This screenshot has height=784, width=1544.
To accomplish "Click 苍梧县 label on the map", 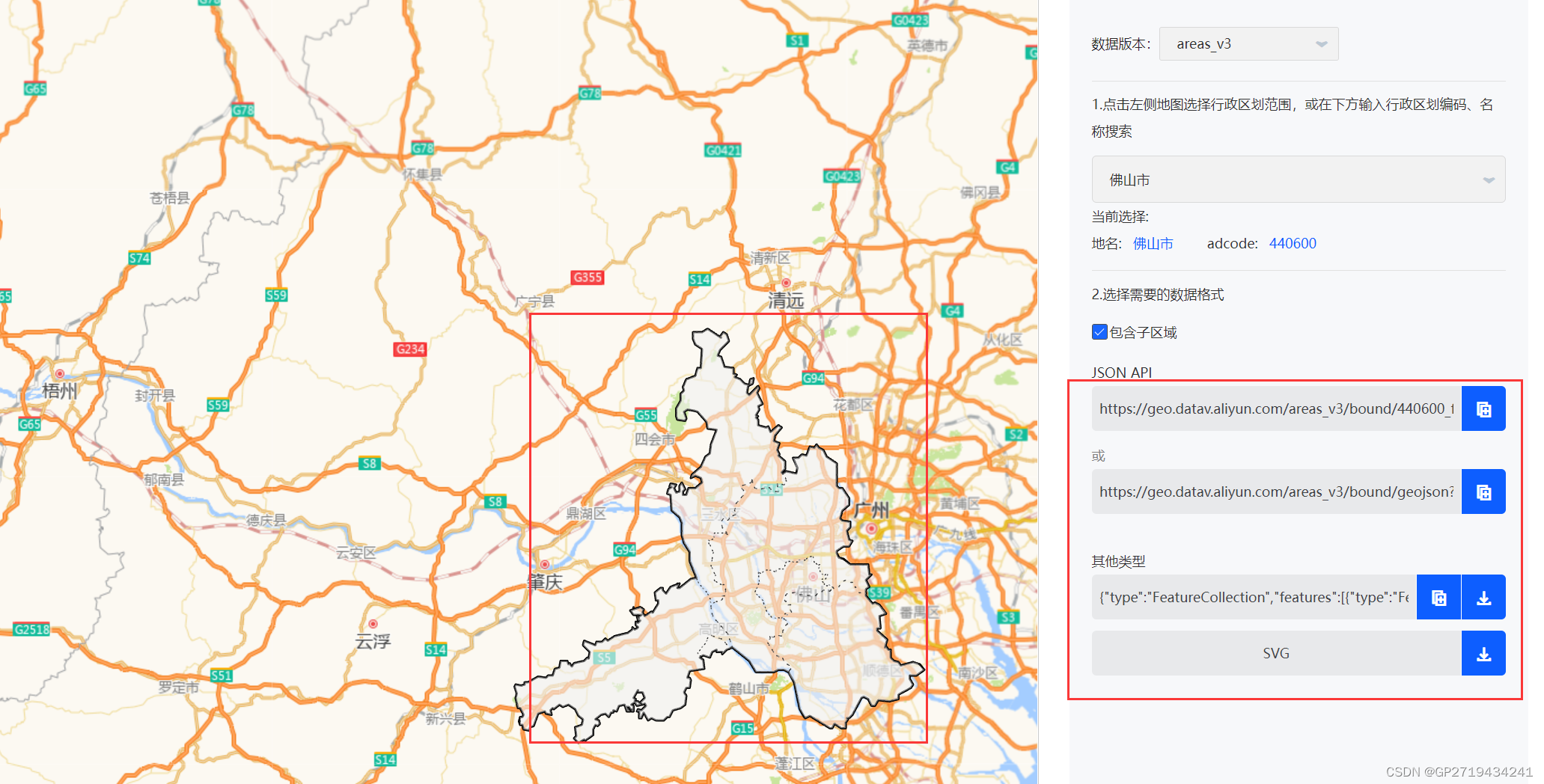I will (169, 197).
